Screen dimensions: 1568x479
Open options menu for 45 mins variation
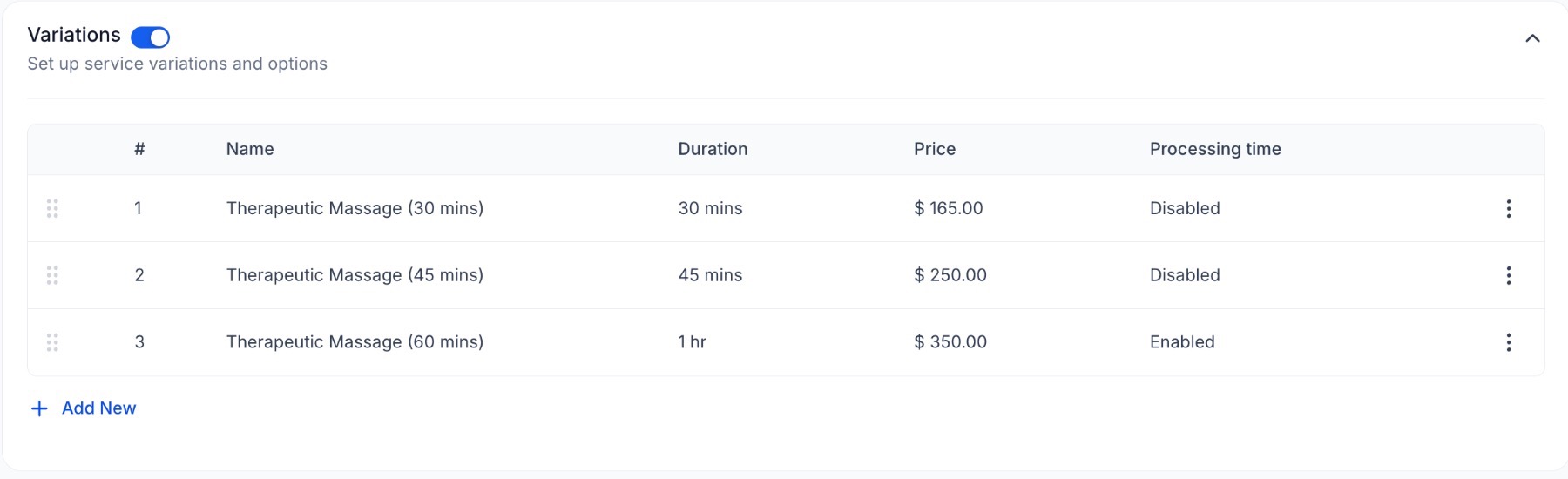tap(1509, 276)
